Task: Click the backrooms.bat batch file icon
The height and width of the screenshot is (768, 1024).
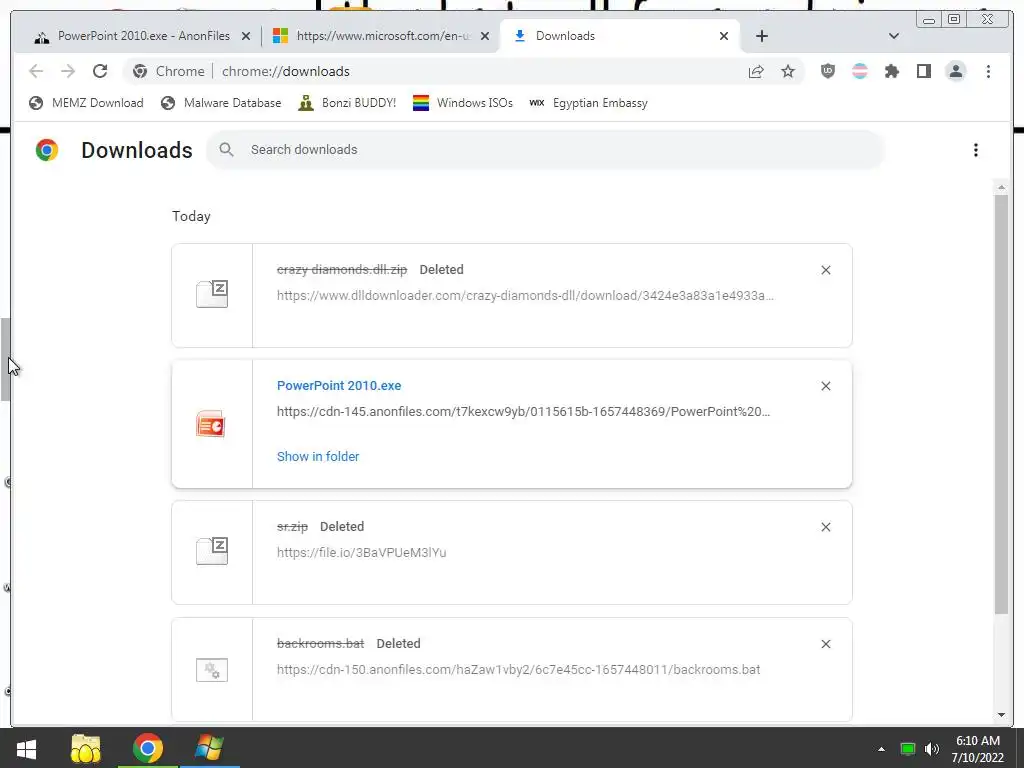Action: click(x=212, y=670)
